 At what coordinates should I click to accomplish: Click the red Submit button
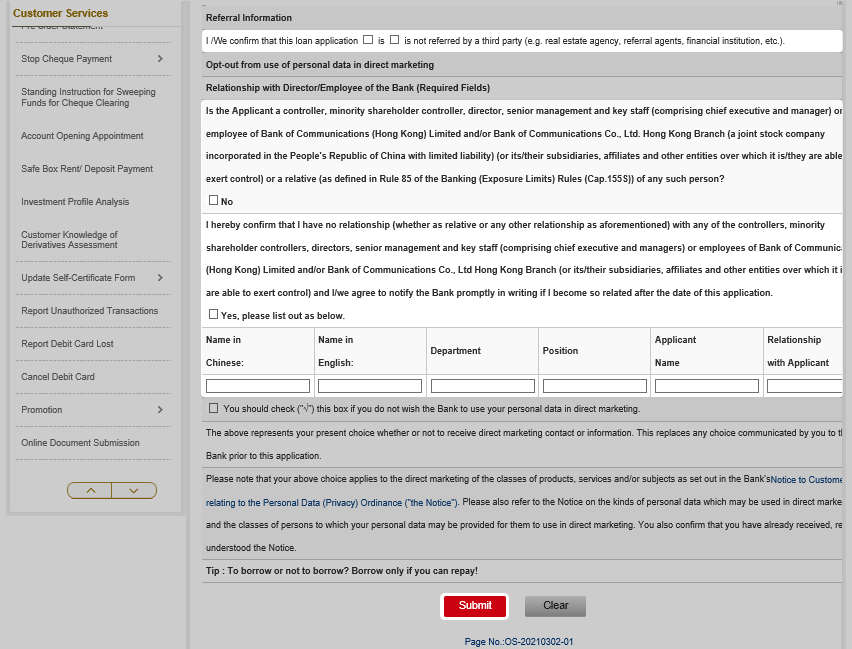point(475,606)
